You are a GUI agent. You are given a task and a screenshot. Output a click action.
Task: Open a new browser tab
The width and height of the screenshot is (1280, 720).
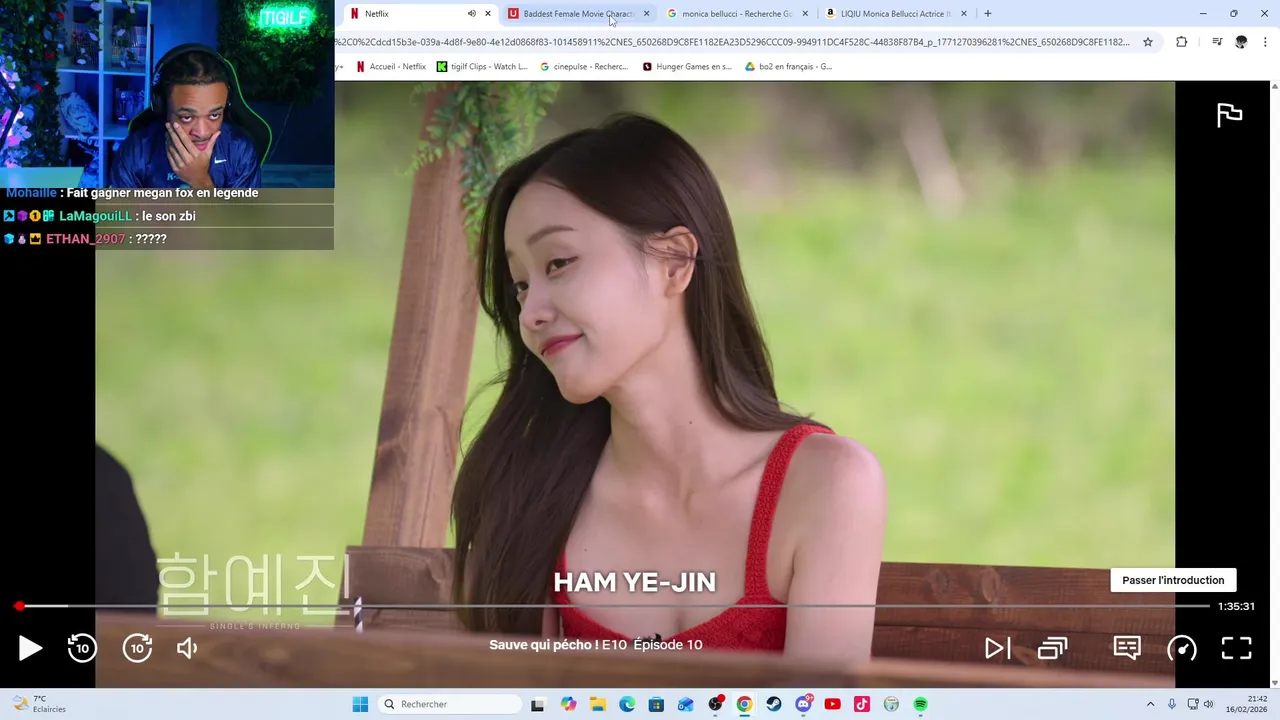pyautogui.click(x=988, y=14)
